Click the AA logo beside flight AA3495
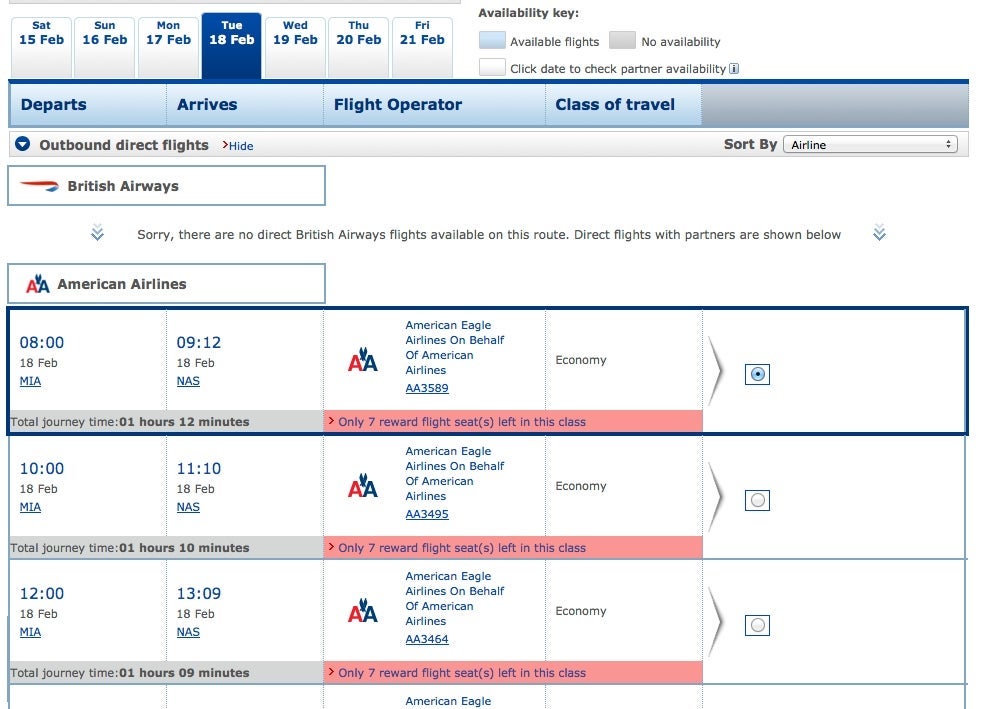Viewport: 986px width, 709px height. pos(363,485)
